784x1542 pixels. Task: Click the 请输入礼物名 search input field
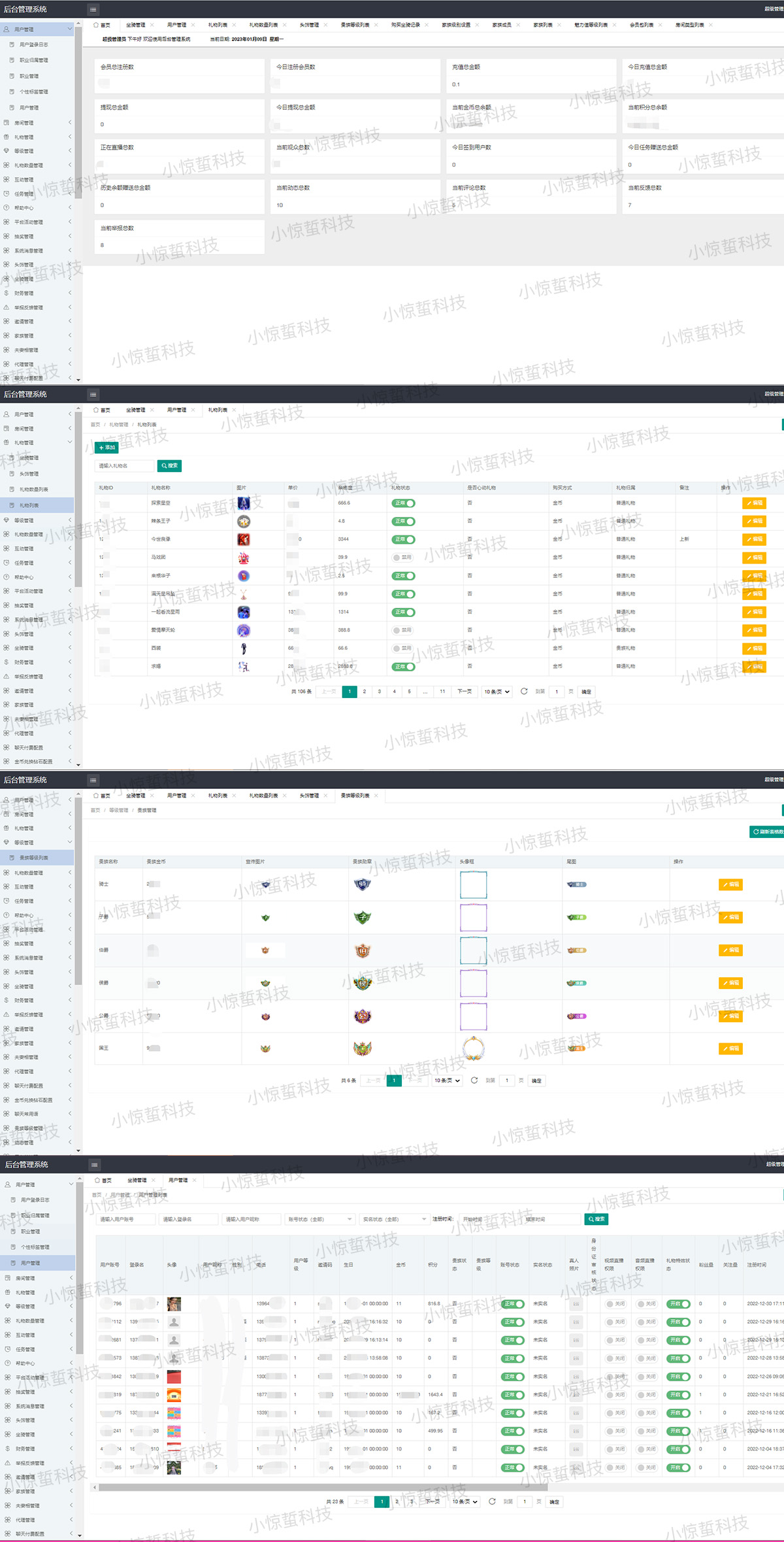tap(124, 466)
